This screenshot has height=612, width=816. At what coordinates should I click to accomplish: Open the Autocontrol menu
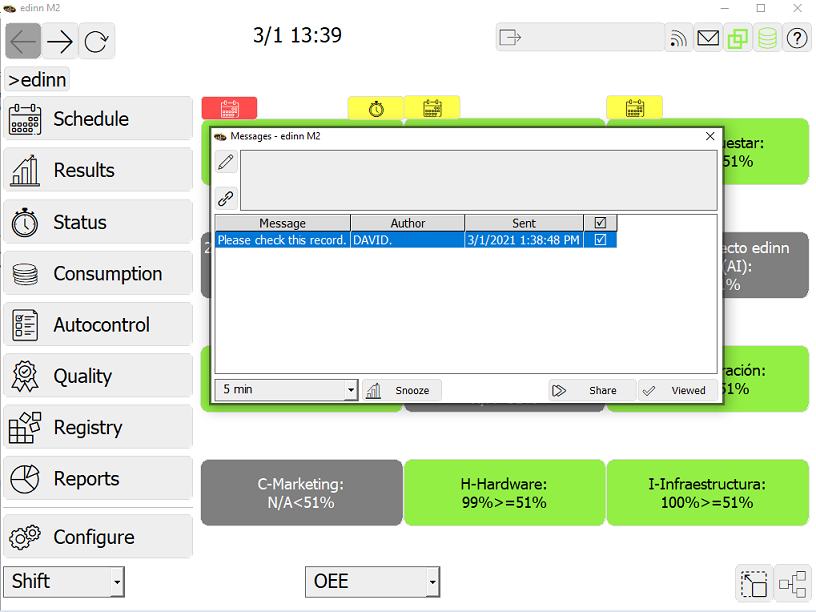pos(98,325)
